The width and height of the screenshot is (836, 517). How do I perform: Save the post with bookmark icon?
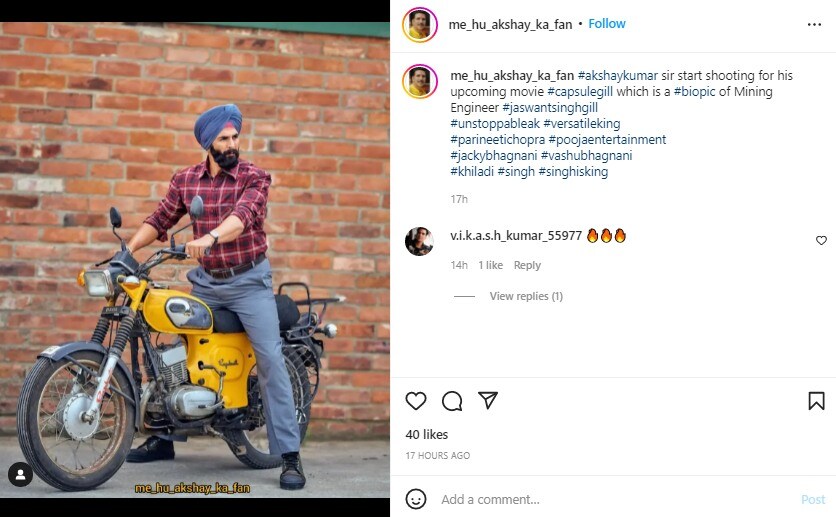coord(816,401)
